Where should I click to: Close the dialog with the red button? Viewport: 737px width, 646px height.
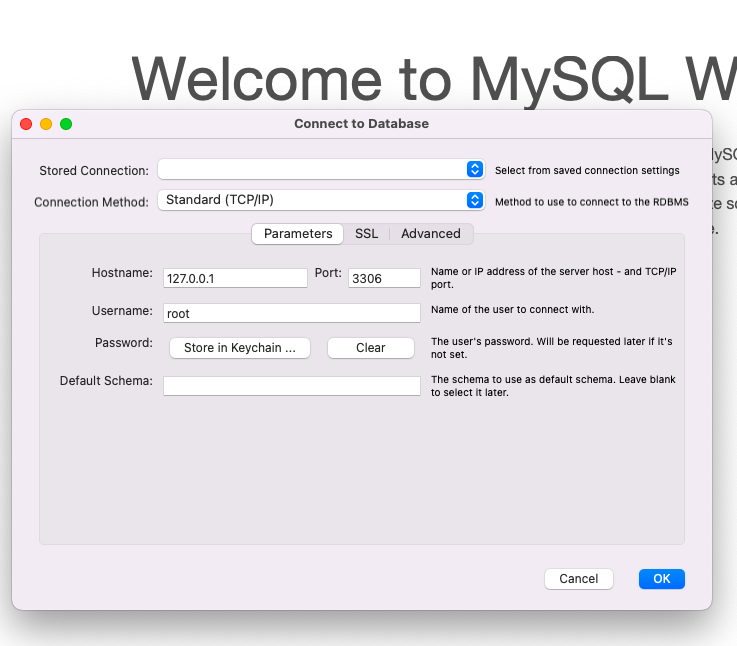[26, 124]
